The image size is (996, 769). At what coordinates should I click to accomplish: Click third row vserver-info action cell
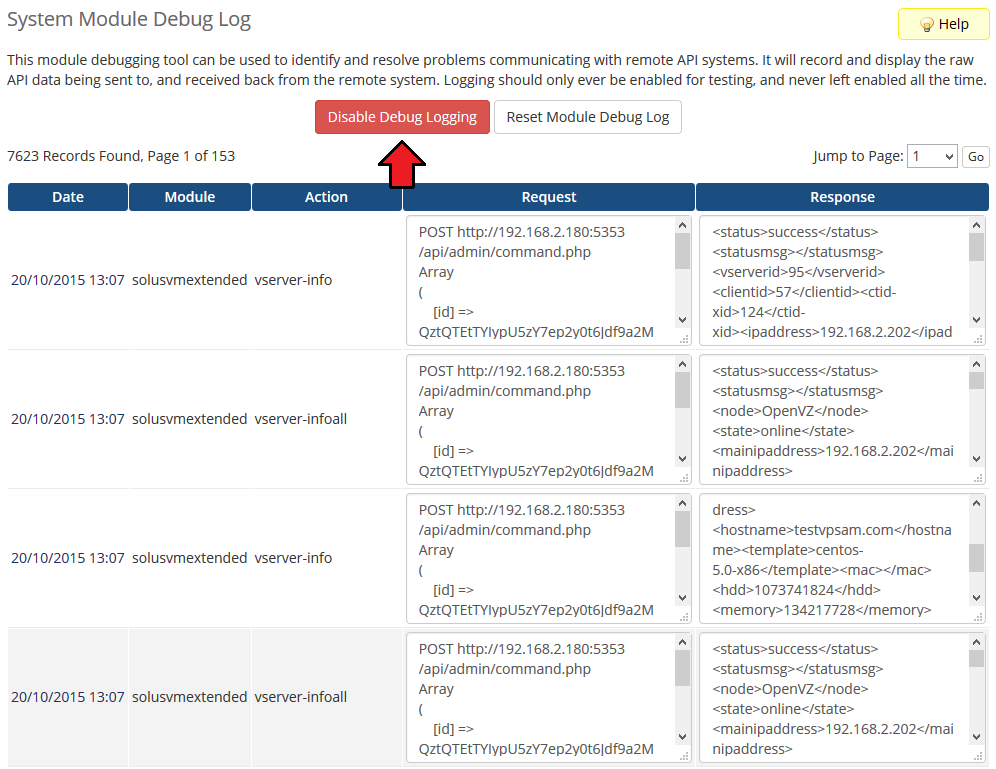click(x=293, y=558)
